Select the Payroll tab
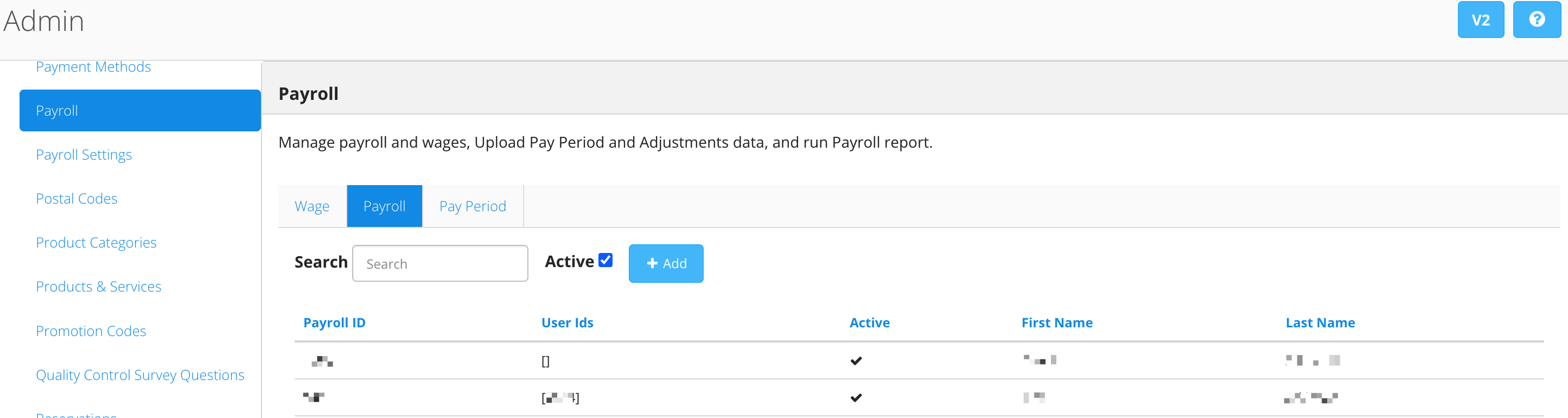 pyautogui.click(x=384, y=206)
